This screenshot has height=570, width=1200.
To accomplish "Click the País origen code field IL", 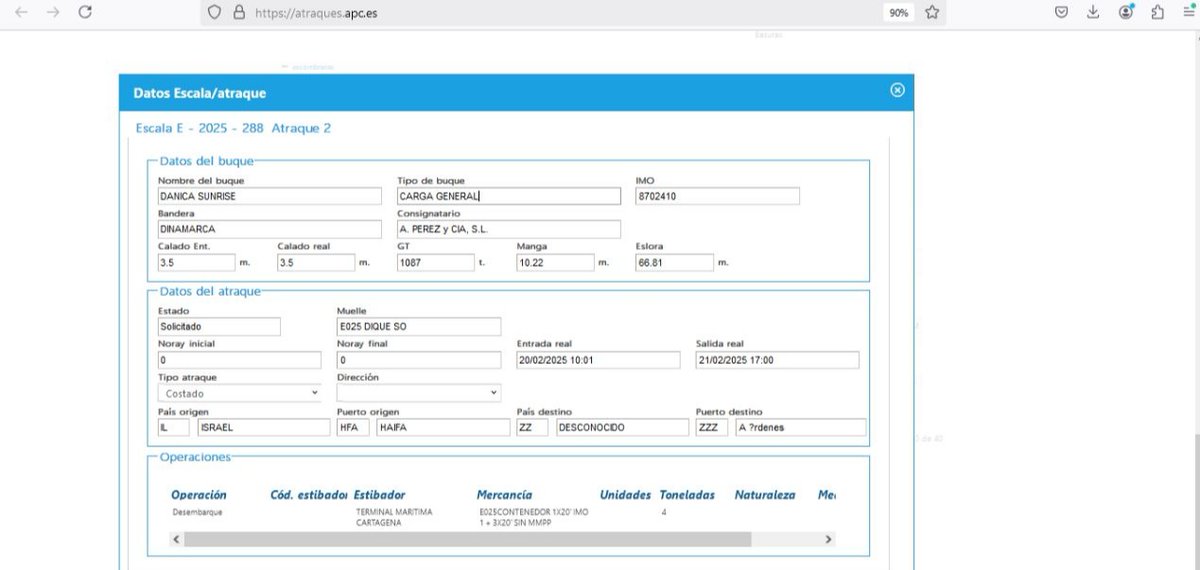I will click(x=173, y=427).
